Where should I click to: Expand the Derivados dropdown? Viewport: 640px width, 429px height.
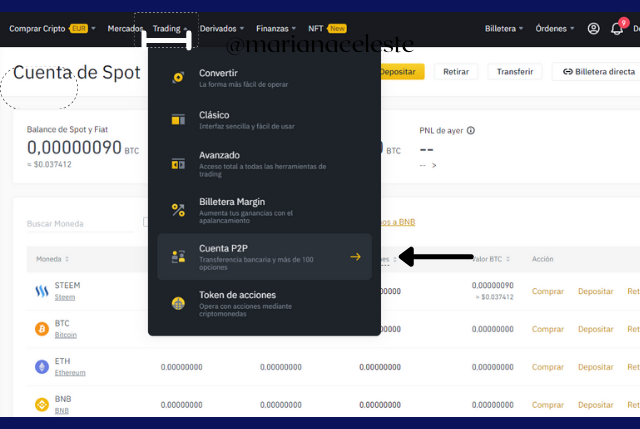point(222,29)
